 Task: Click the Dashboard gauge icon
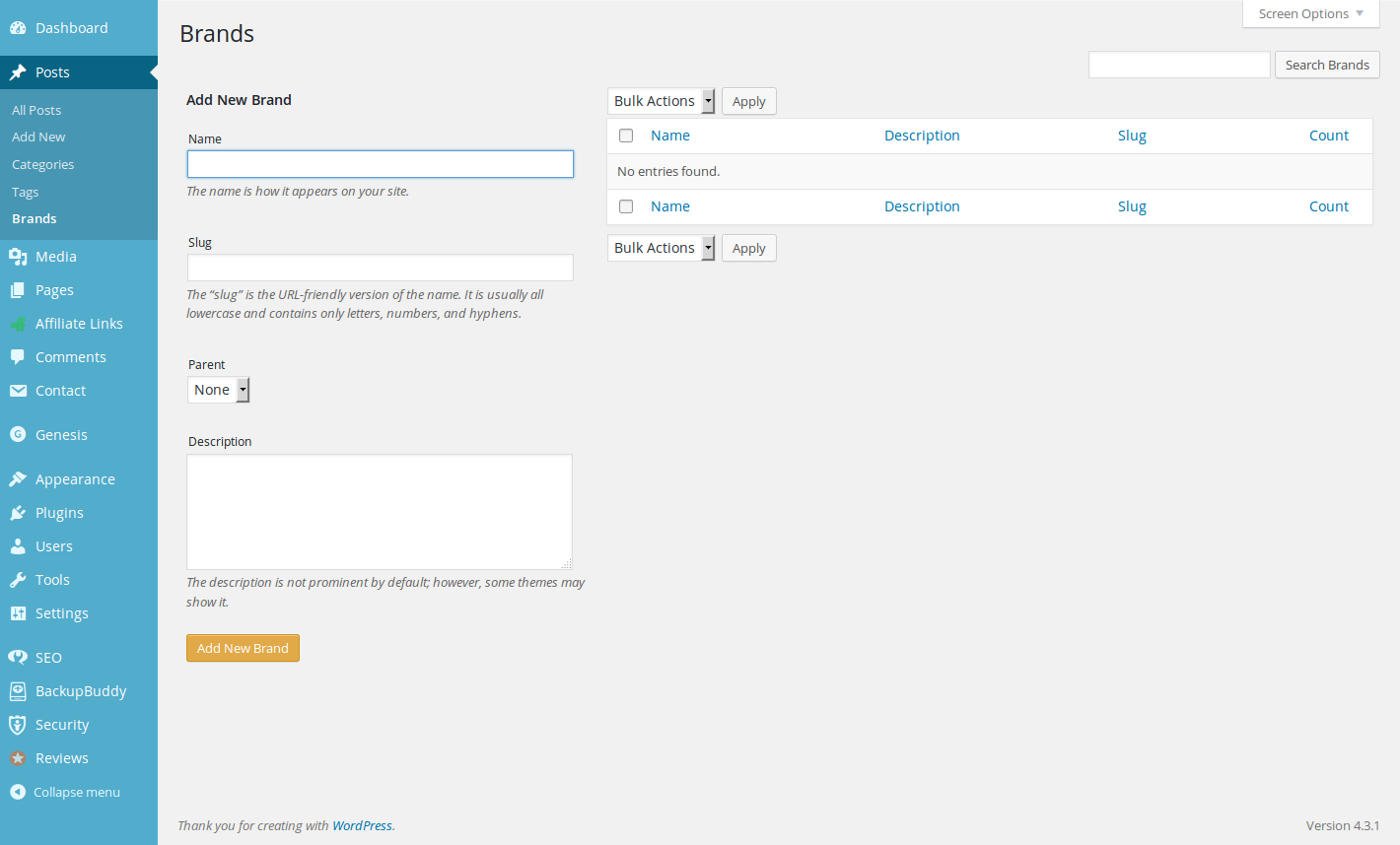pos(17,28)
